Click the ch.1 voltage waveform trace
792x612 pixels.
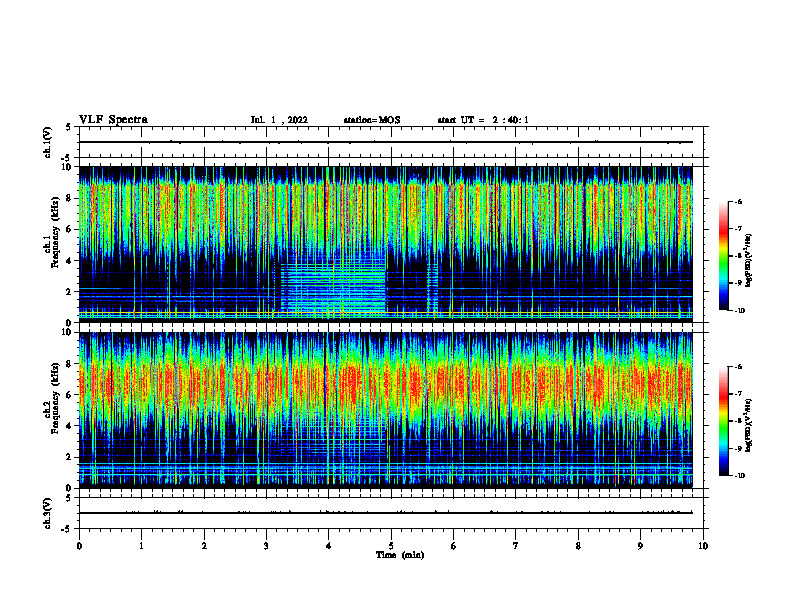(386, 142)
